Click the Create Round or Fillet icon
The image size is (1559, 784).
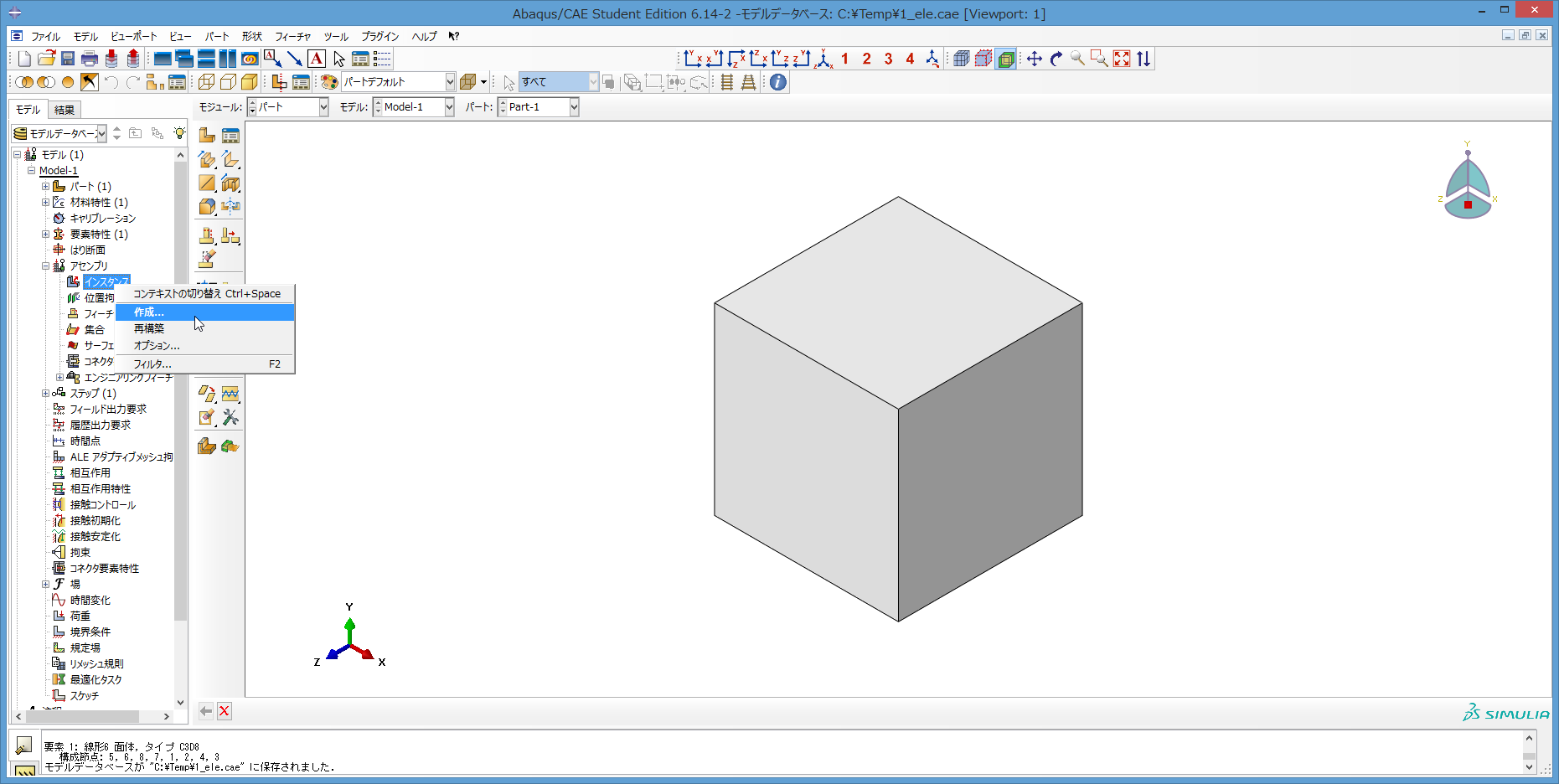click(x=207, y=207)
